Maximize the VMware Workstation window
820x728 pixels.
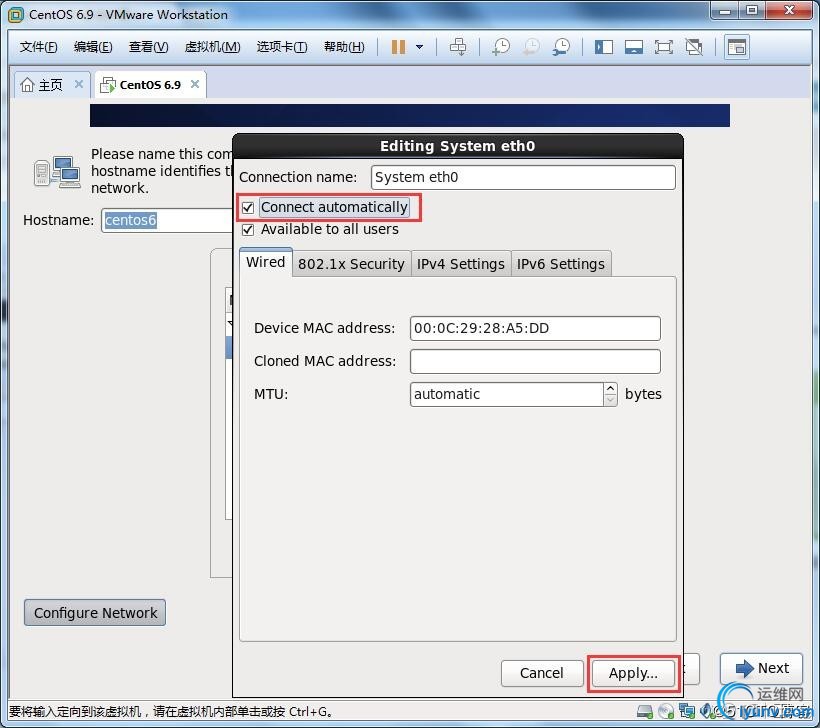[752, 11]
